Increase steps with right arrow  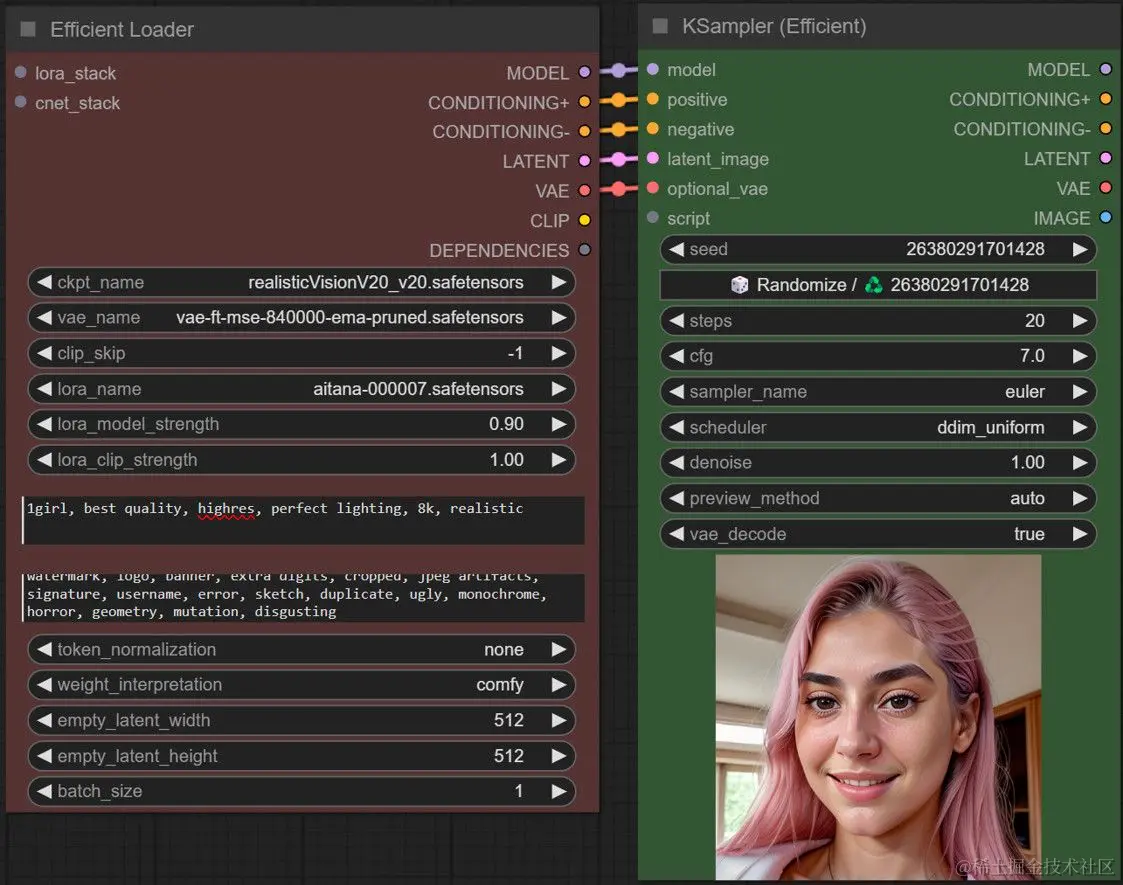tap(1079, 321)
